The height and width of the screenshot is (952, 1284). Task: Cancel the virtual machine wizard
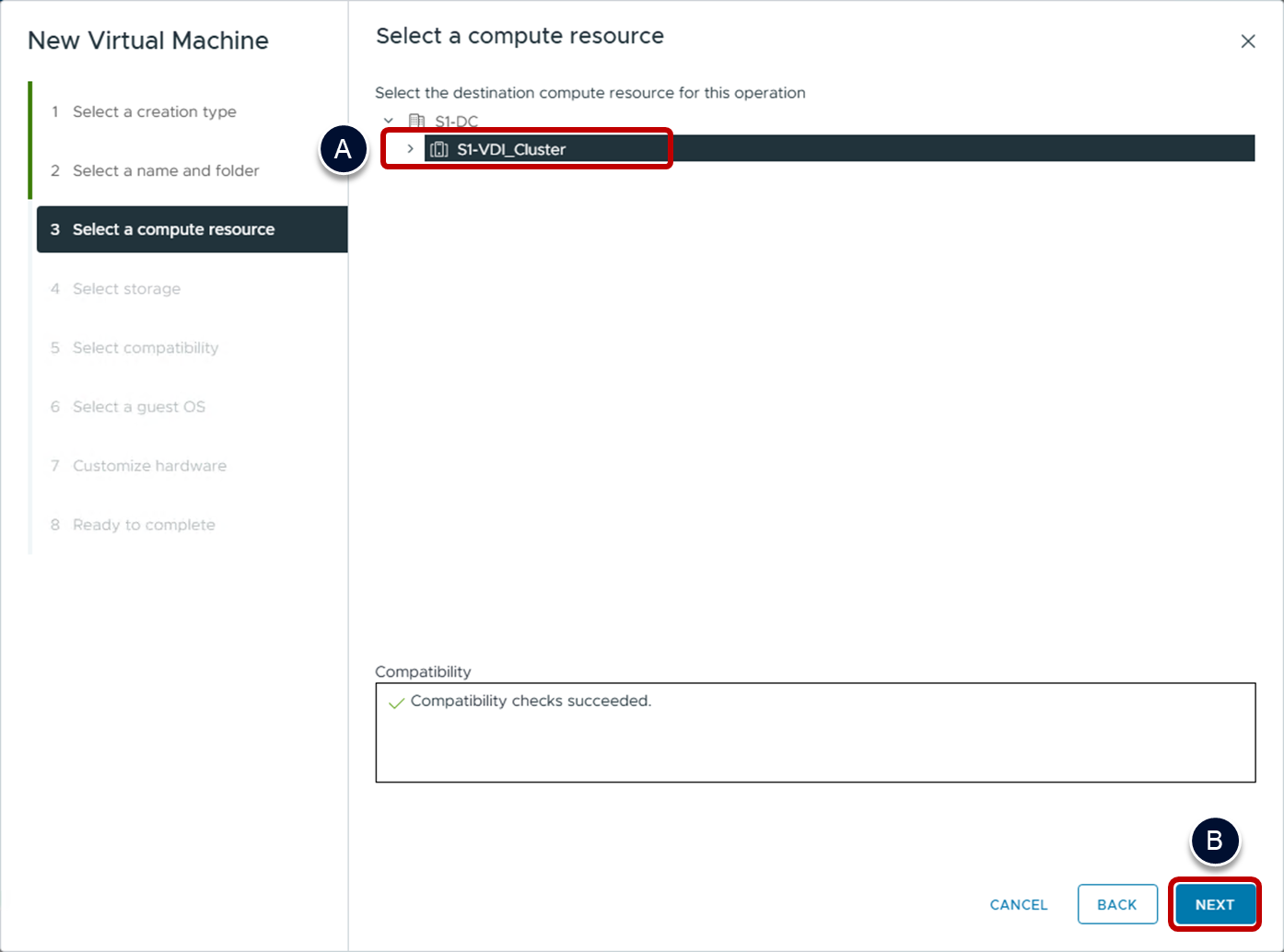1018,904
